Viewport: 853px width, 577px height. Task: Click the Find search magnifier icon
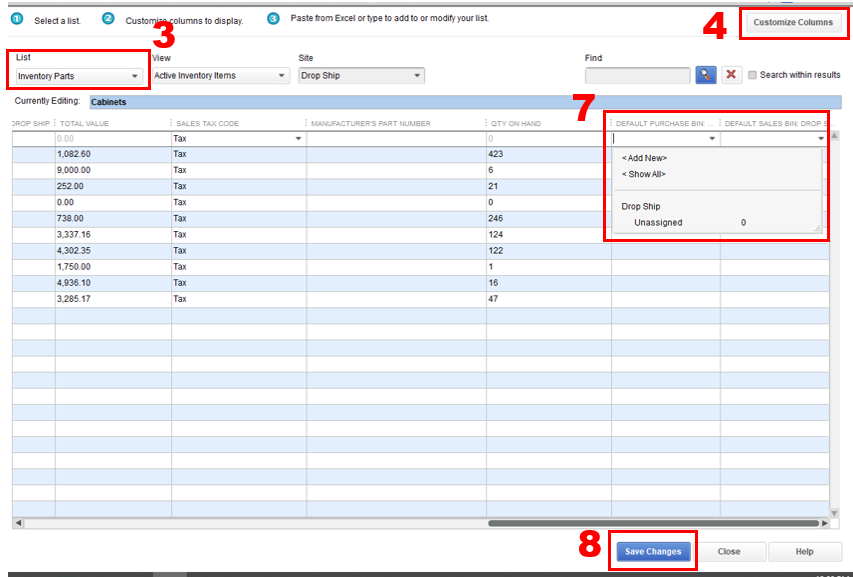coord(706,75)
